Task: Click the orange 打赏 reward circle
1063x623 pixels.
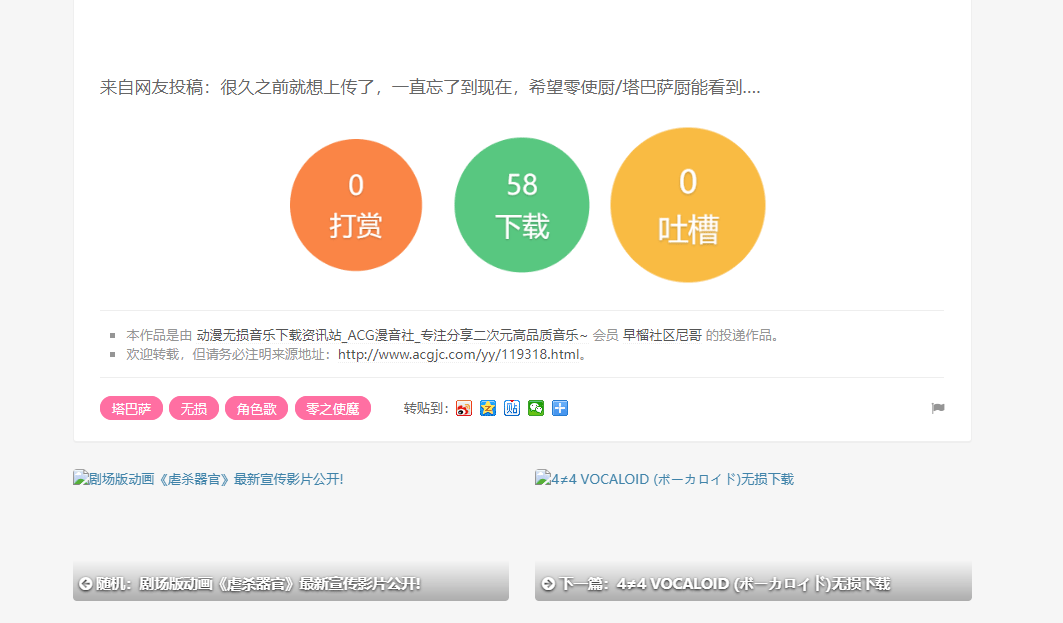Action: click(x=356, y=203)
